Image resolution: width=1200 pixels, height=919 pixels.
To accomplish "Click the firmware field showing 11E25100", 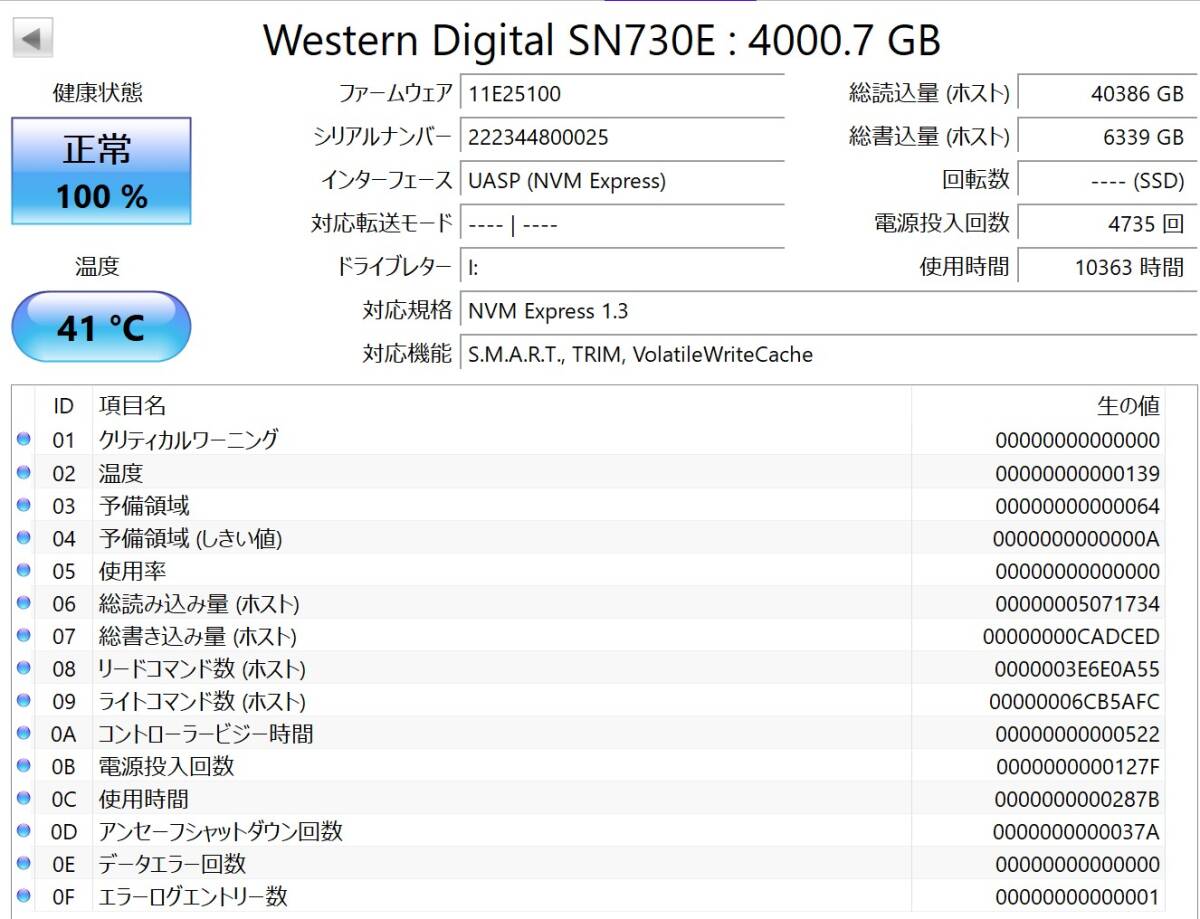I will coord(622,94).
